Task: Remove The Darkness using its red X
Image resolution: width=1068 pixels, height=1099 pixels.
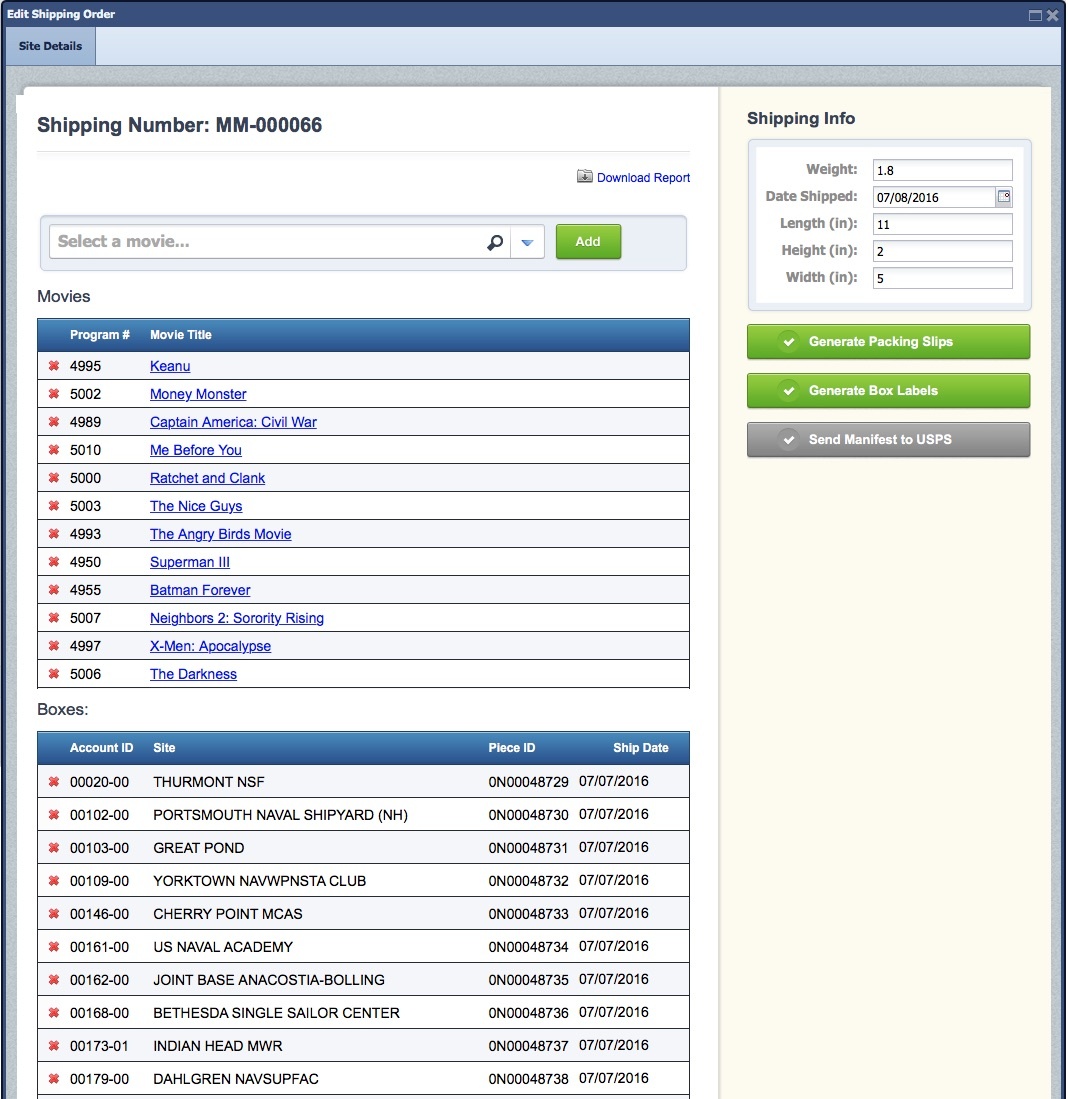Action: 54,674
